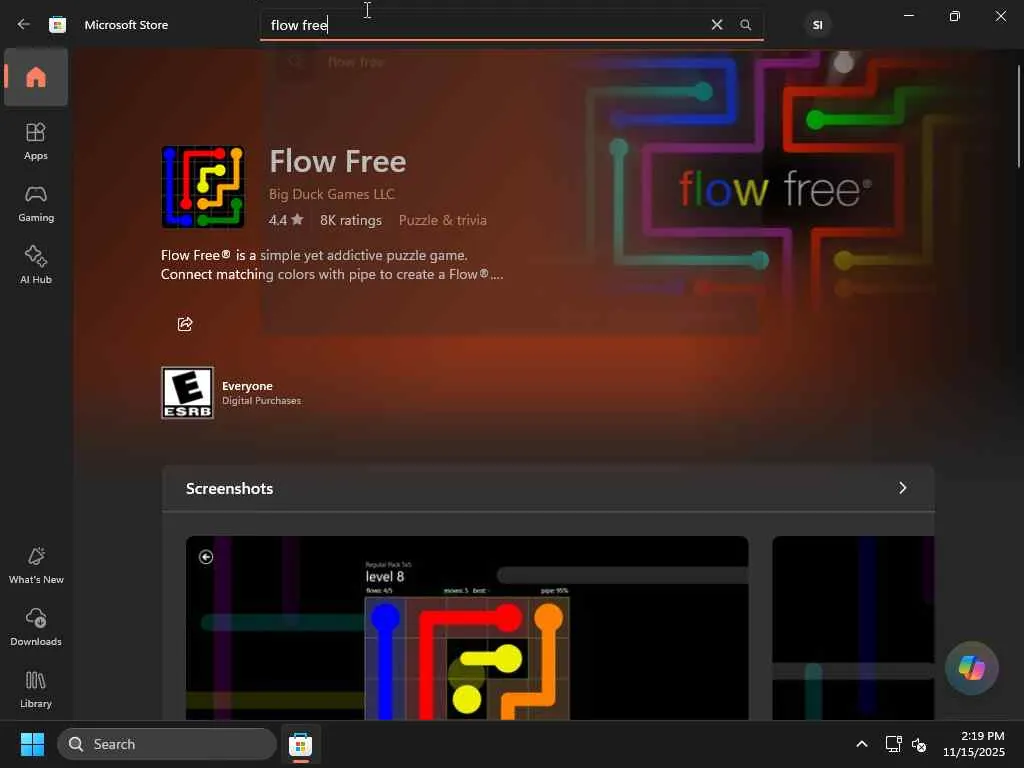The width and height of the screenshot is (1024, 768).
Task: Open the level 8 screenshot thumbnail
Action: 467,628
